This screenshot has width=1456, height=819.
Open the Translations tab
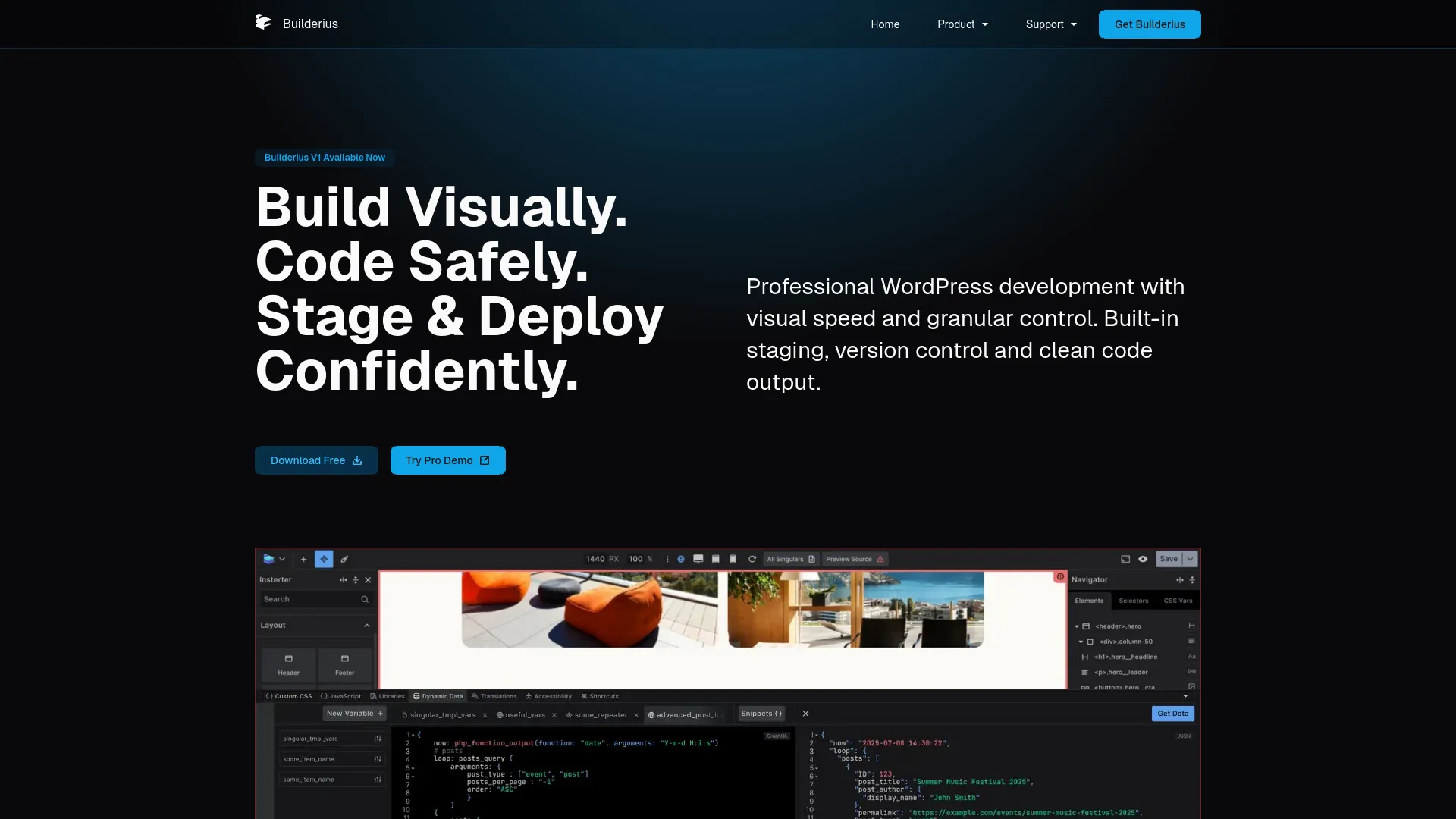click(x=494, y=696)
